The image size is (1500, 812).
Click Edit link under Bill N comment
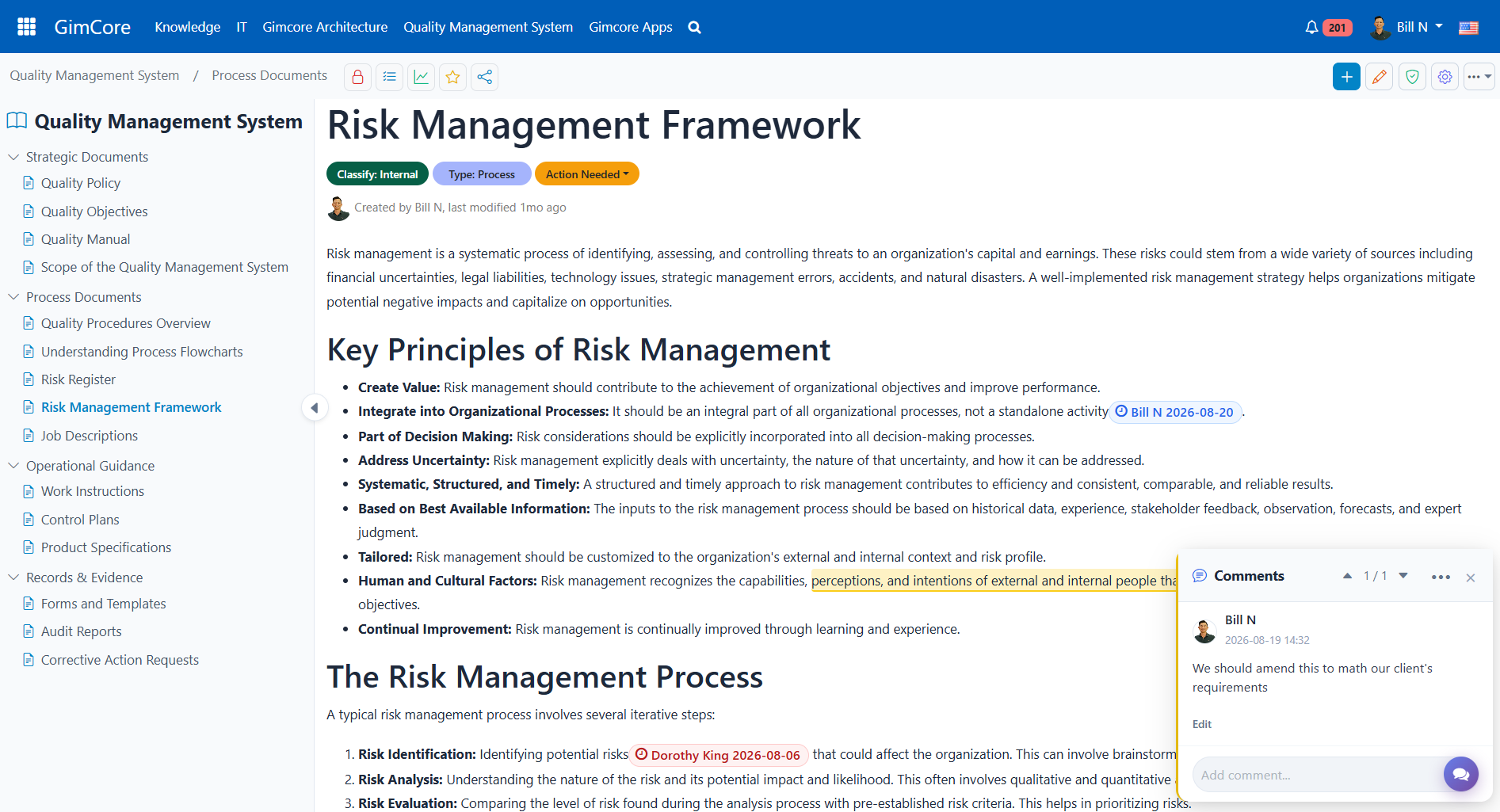tap(1202, 724)
